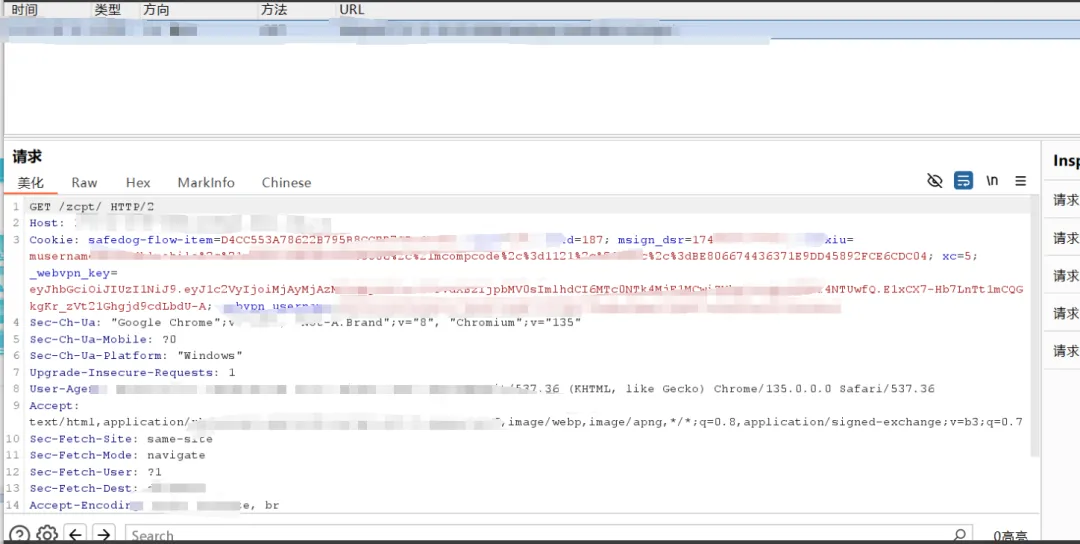Select the highlighted blurred row in history table

[540, 30]
